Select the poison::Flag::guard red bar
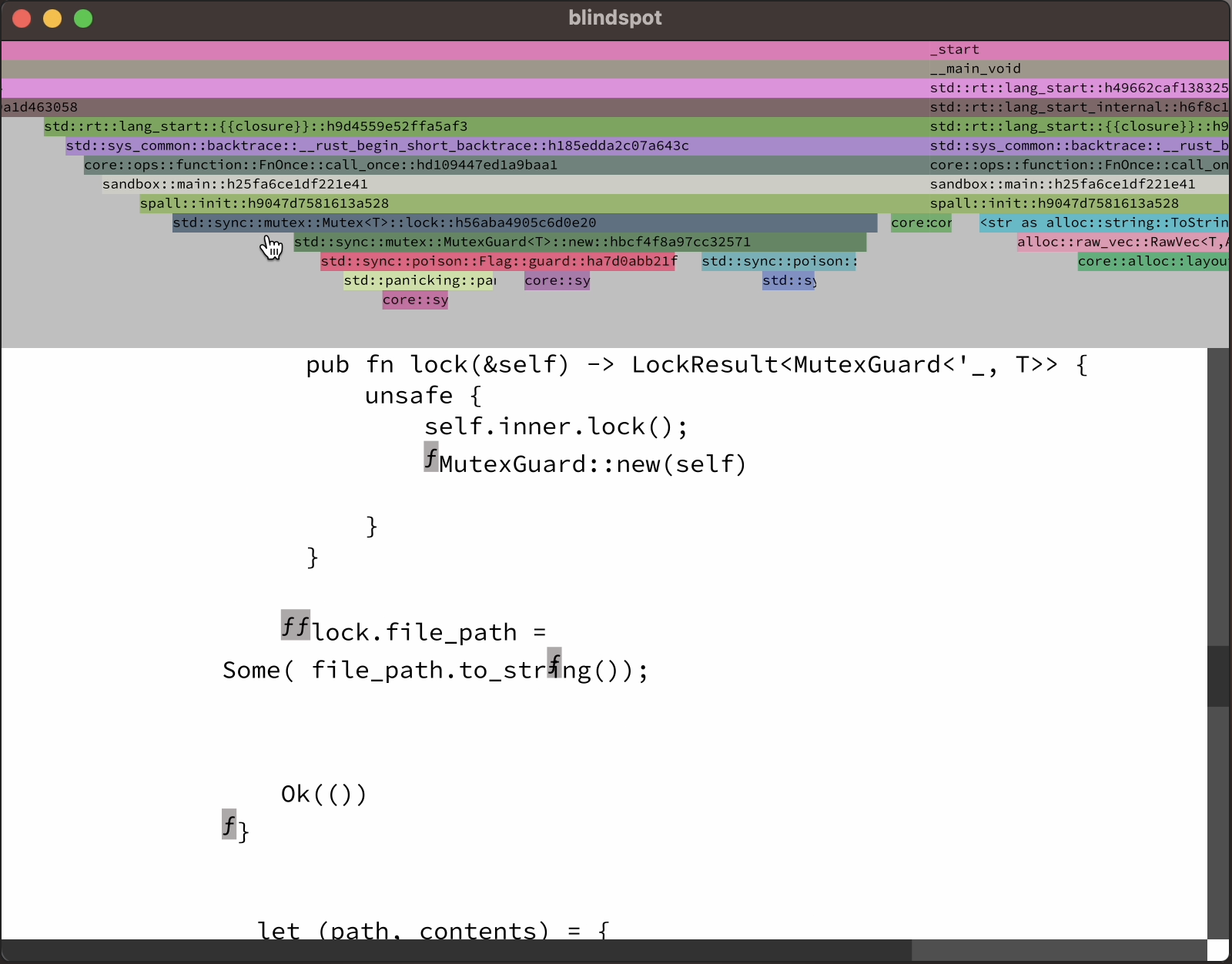The height and width of the screenshot is (964, 1232). (497, 262)
